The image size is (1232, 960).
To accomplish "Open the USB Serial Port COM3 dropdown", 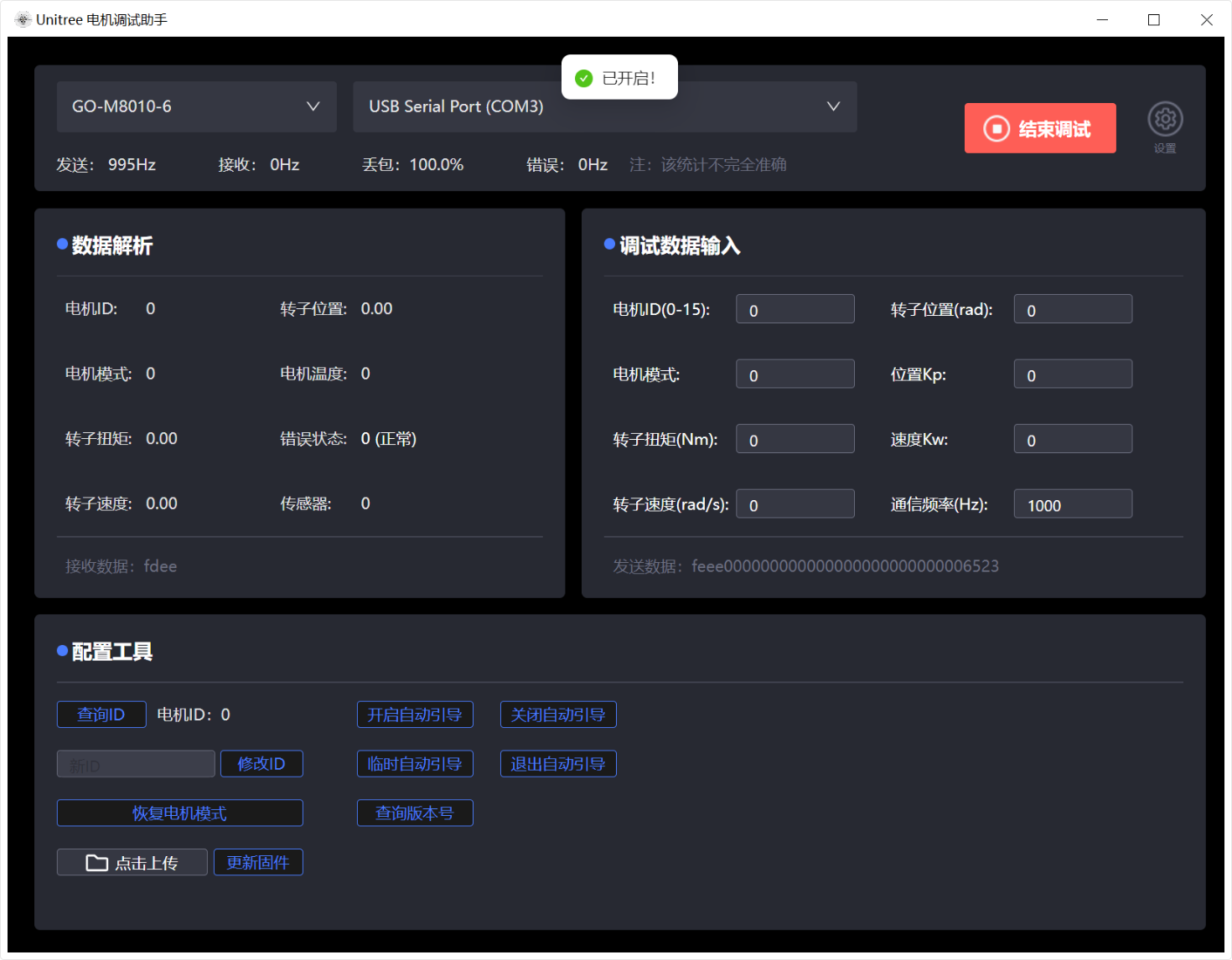I will click(604, 106).
